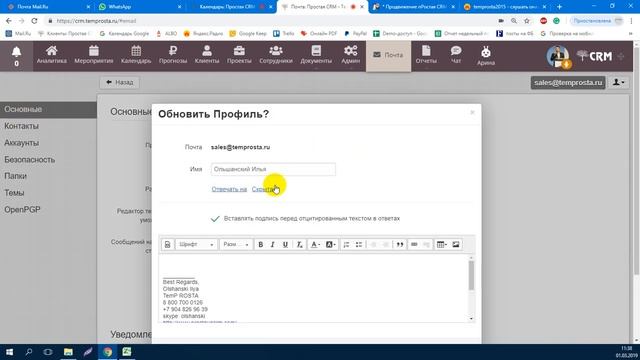640x360 pixels.
Task: Click browser reload button
Action: click(x=34, y=21)
